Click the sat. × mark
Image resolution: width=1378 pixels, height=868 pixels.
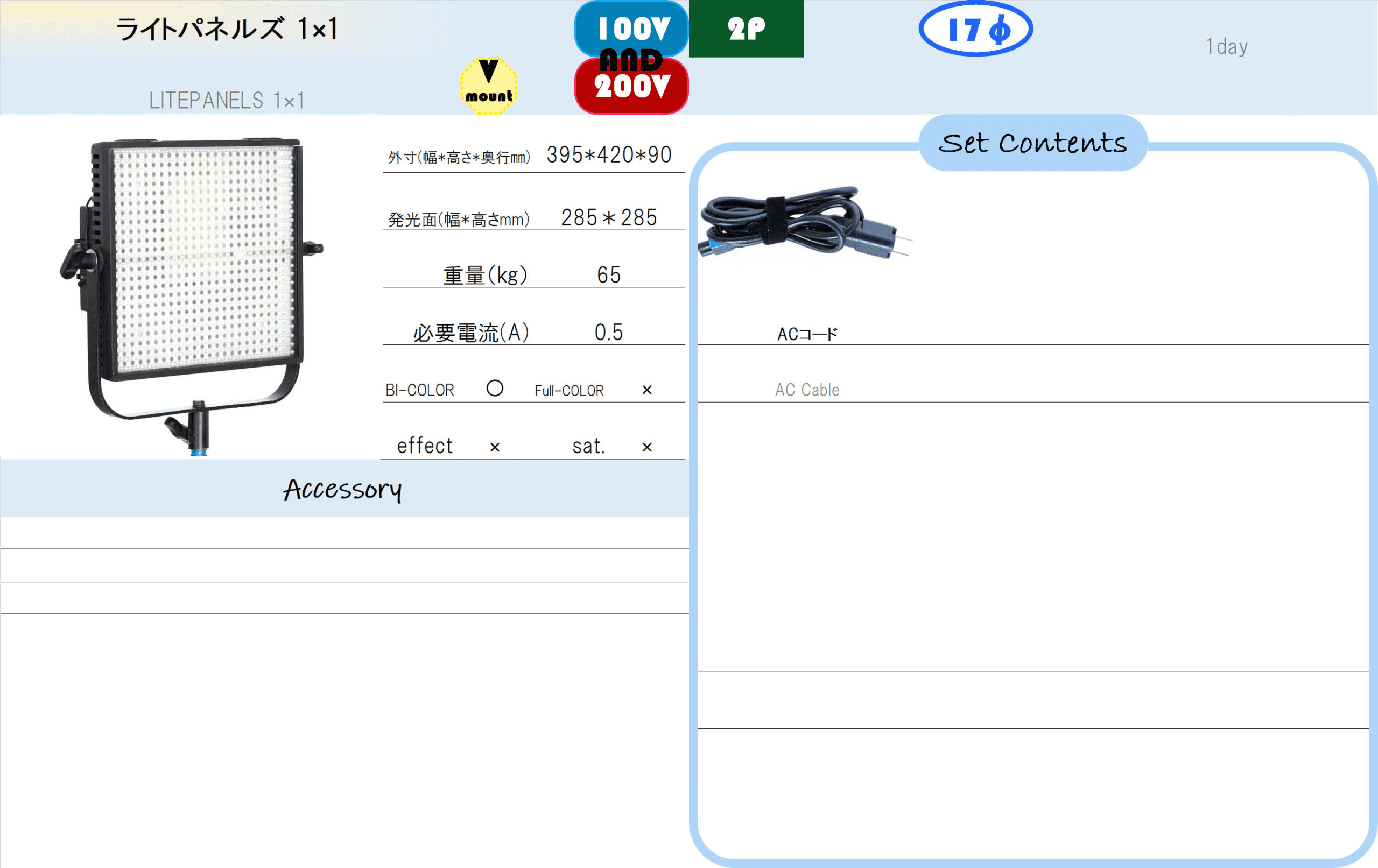[646, 447]
